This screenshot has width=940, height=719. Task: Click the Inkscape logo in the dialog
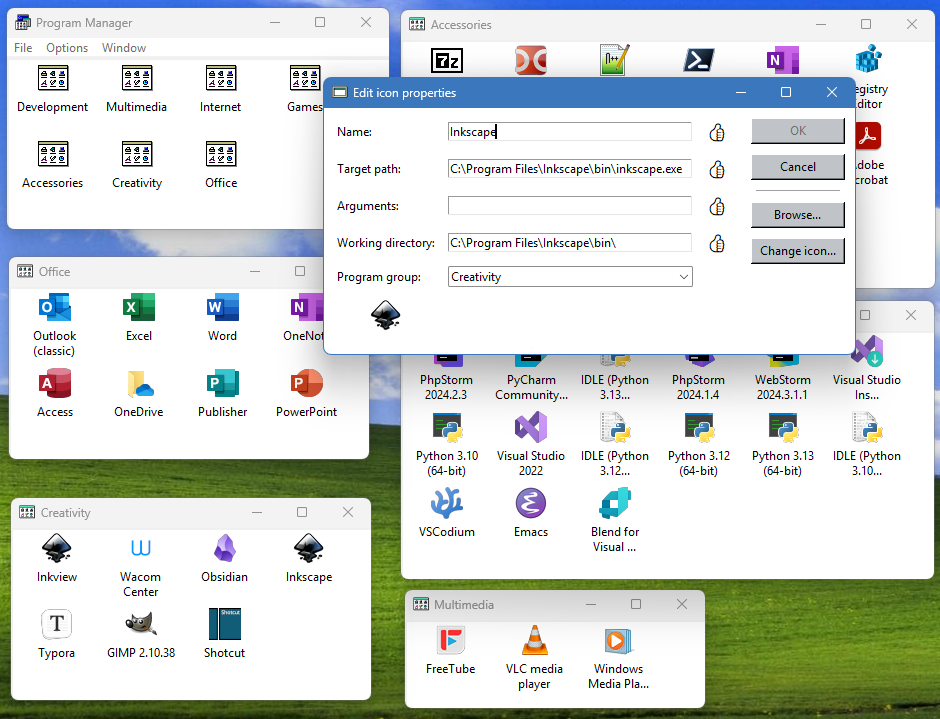(385, 315)
